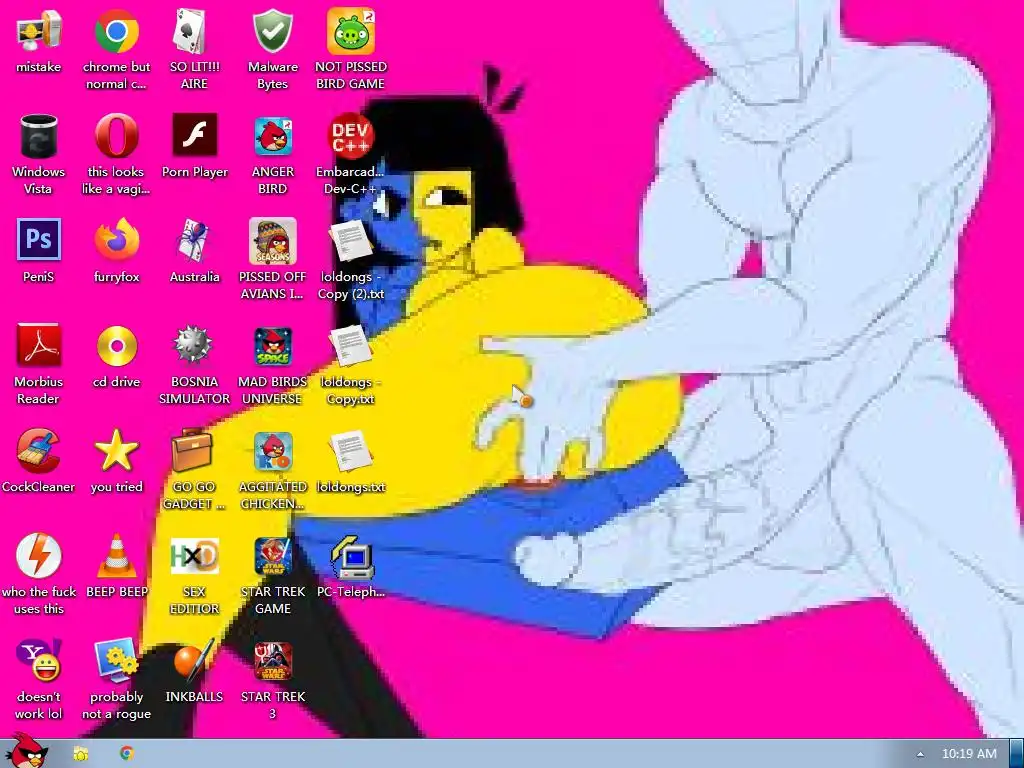Open the Windows Explorer folder in taskbar
Screen dimensions: 1024x768
(x=80, y=754)
